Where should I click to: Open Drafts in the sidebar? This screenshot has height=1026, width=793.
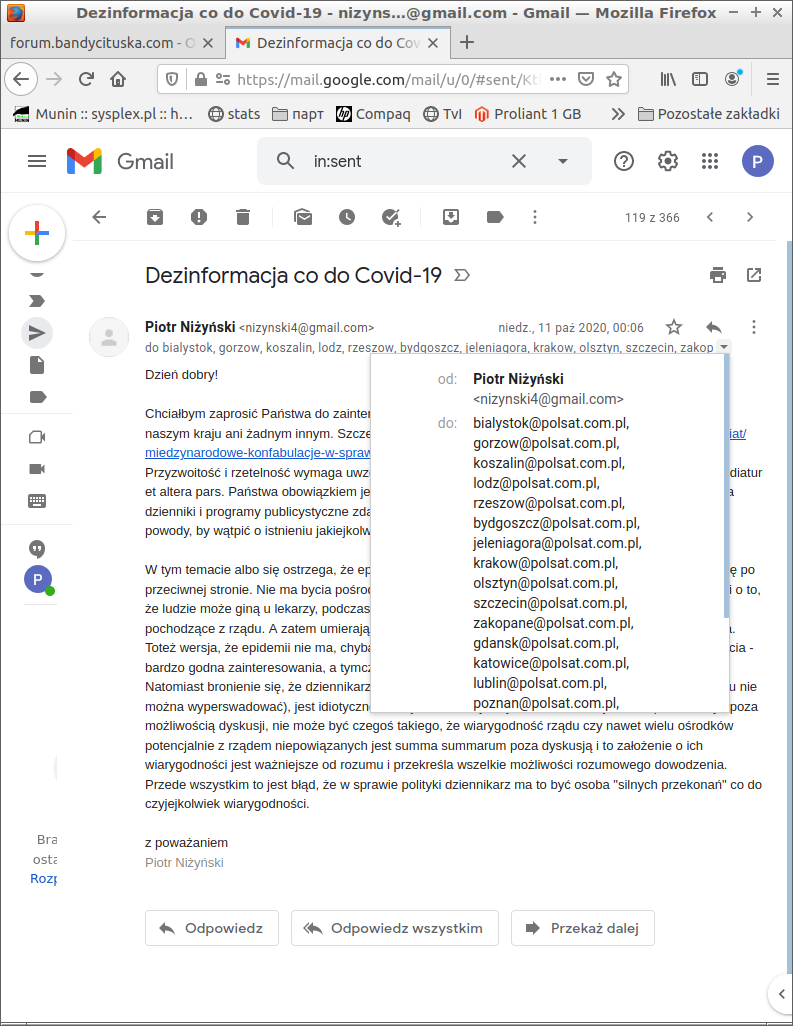click(x=37, y=365)
